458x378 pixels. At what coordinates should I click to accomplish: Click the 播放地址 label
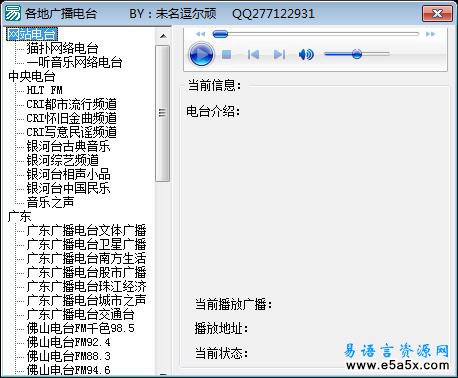[x=222, y=329]
